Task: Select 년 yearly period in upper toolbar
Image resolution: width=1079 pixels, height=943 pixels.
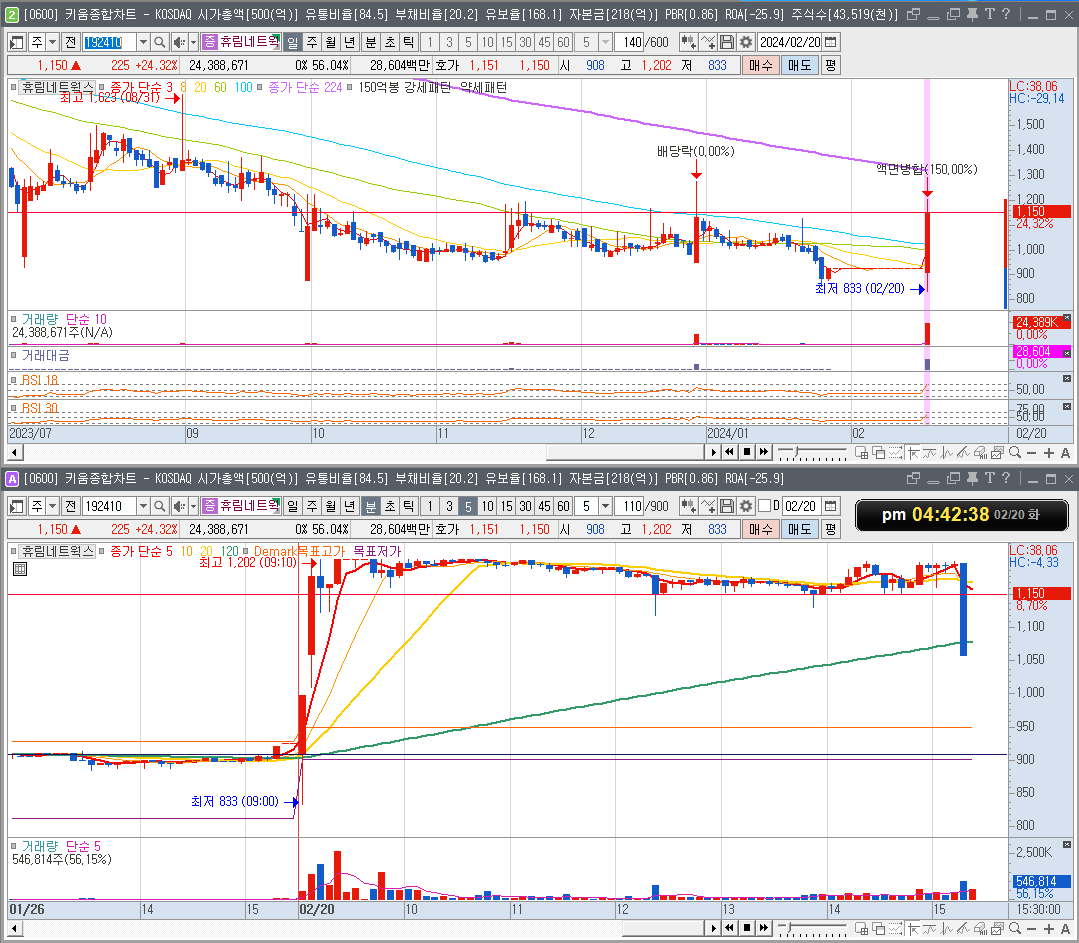Action: [x=350, y=43]
